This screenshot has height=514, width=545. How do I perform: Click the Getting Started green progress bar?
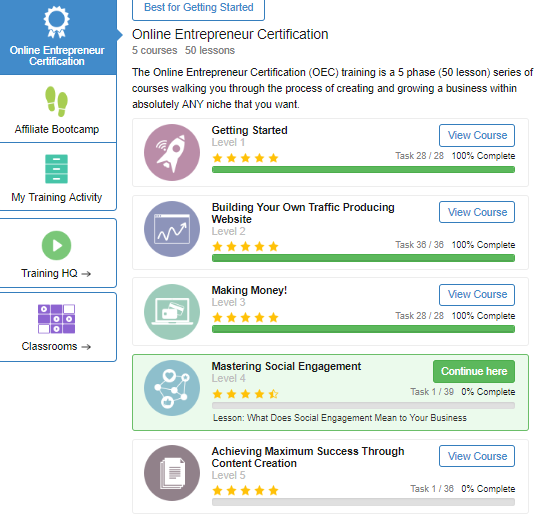(x=363, y=170)
